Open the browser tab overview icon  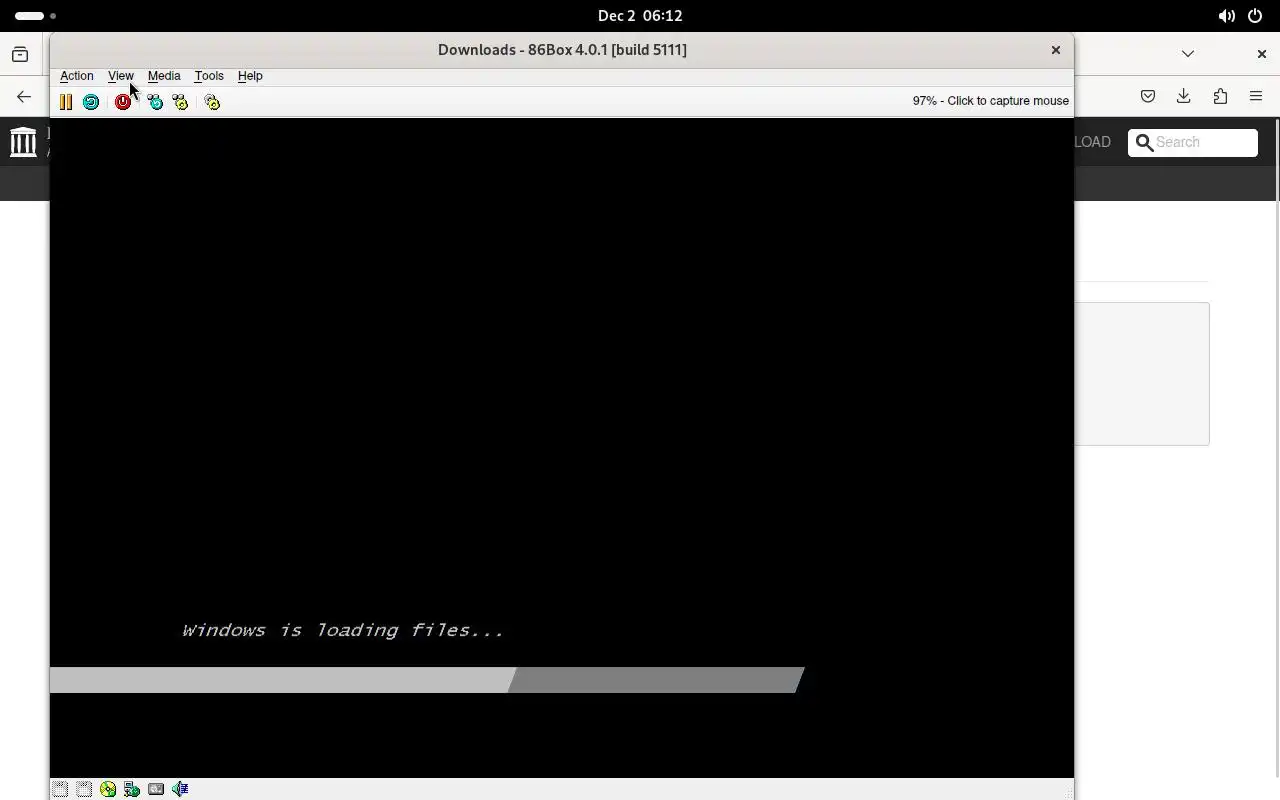click(x=20, y=54)
